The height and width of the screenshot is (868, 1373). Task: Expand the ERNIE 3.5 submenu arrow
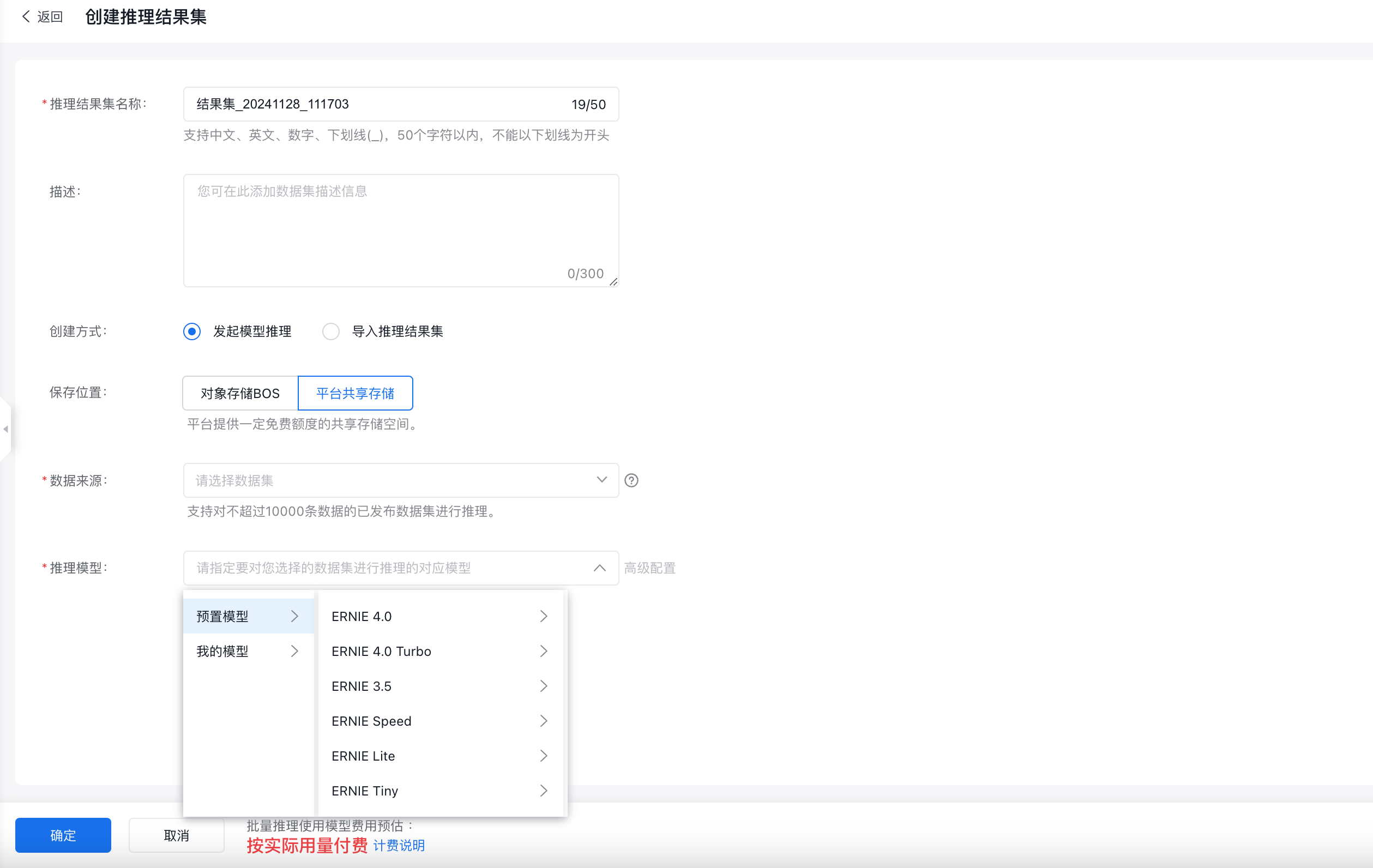pyautogui.click(x=544, y=686)
